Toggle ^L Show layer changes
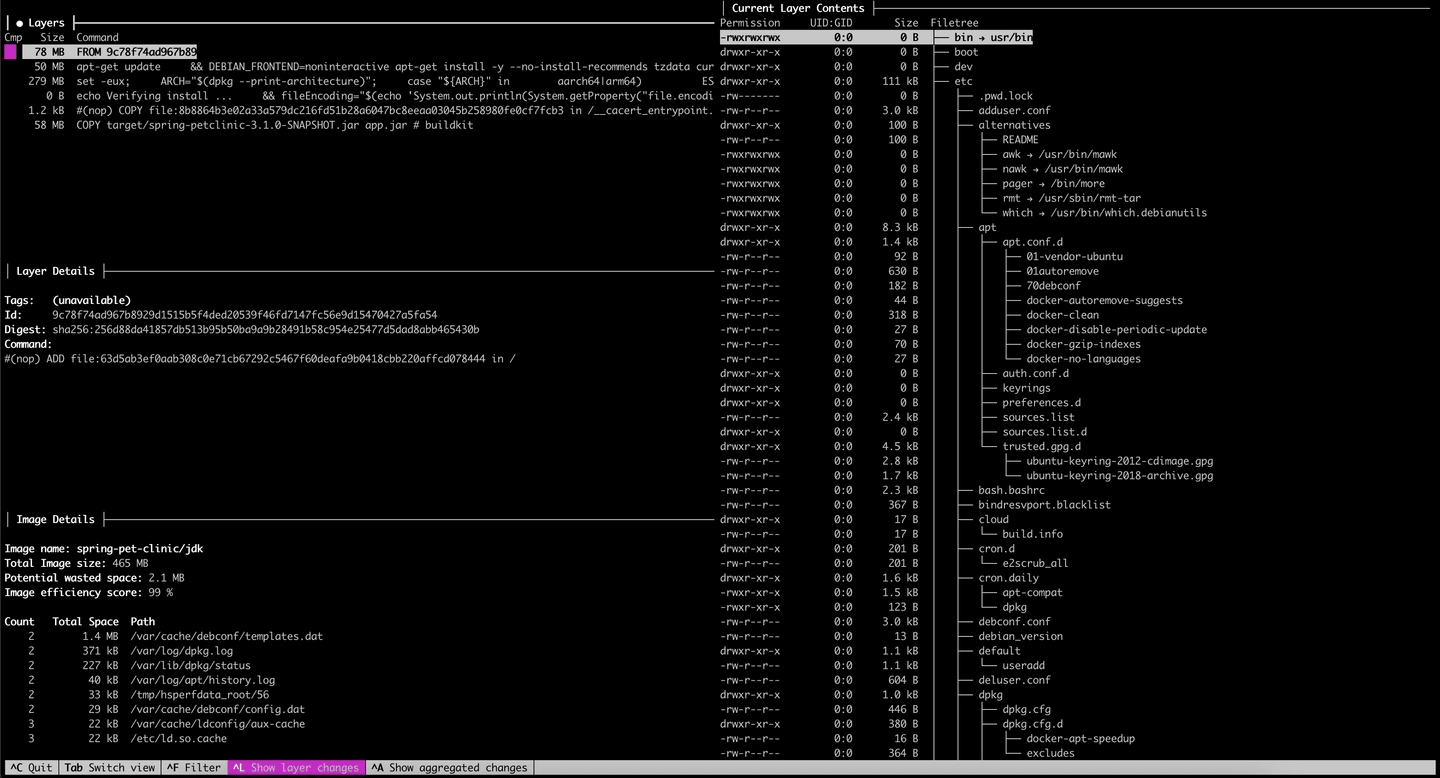Screen dimensions: 1440x778 [x=296, y=768]
